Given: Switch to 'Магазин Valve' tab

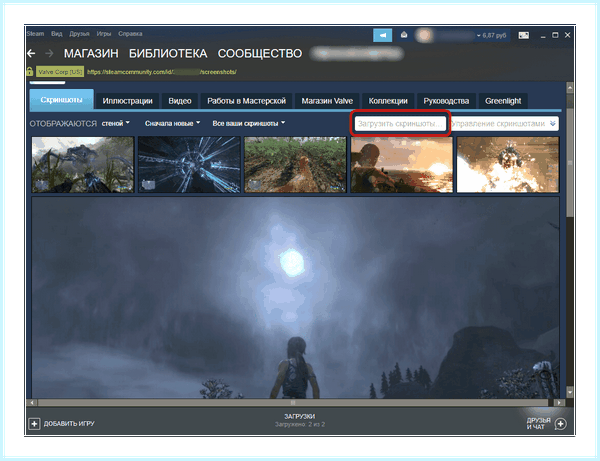Looking at the screenshot, I should (x=327, y=101).
